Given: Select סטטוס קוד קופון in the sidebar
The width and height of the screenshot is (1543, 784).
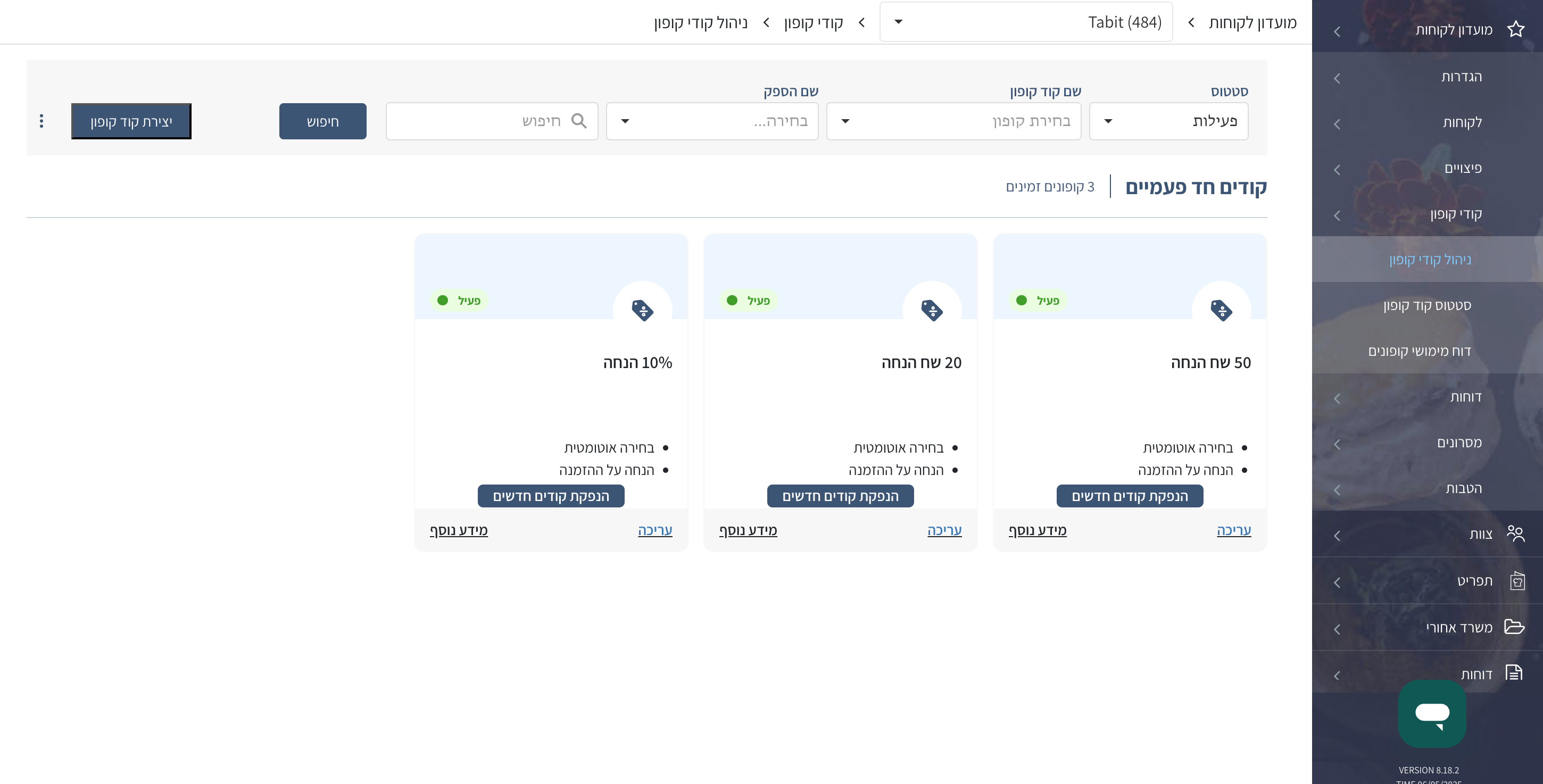Looking at the screenshot, I should 1427,305.
